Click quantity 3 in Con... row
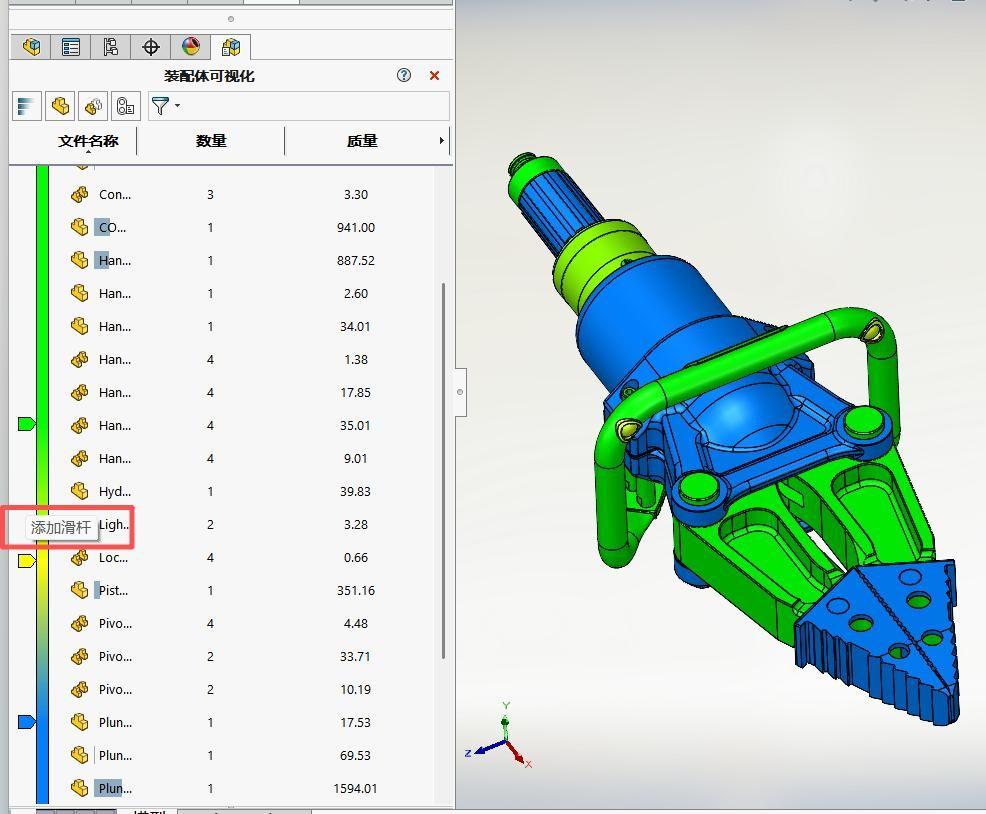The image size is (986, 814). click(210, 194)
